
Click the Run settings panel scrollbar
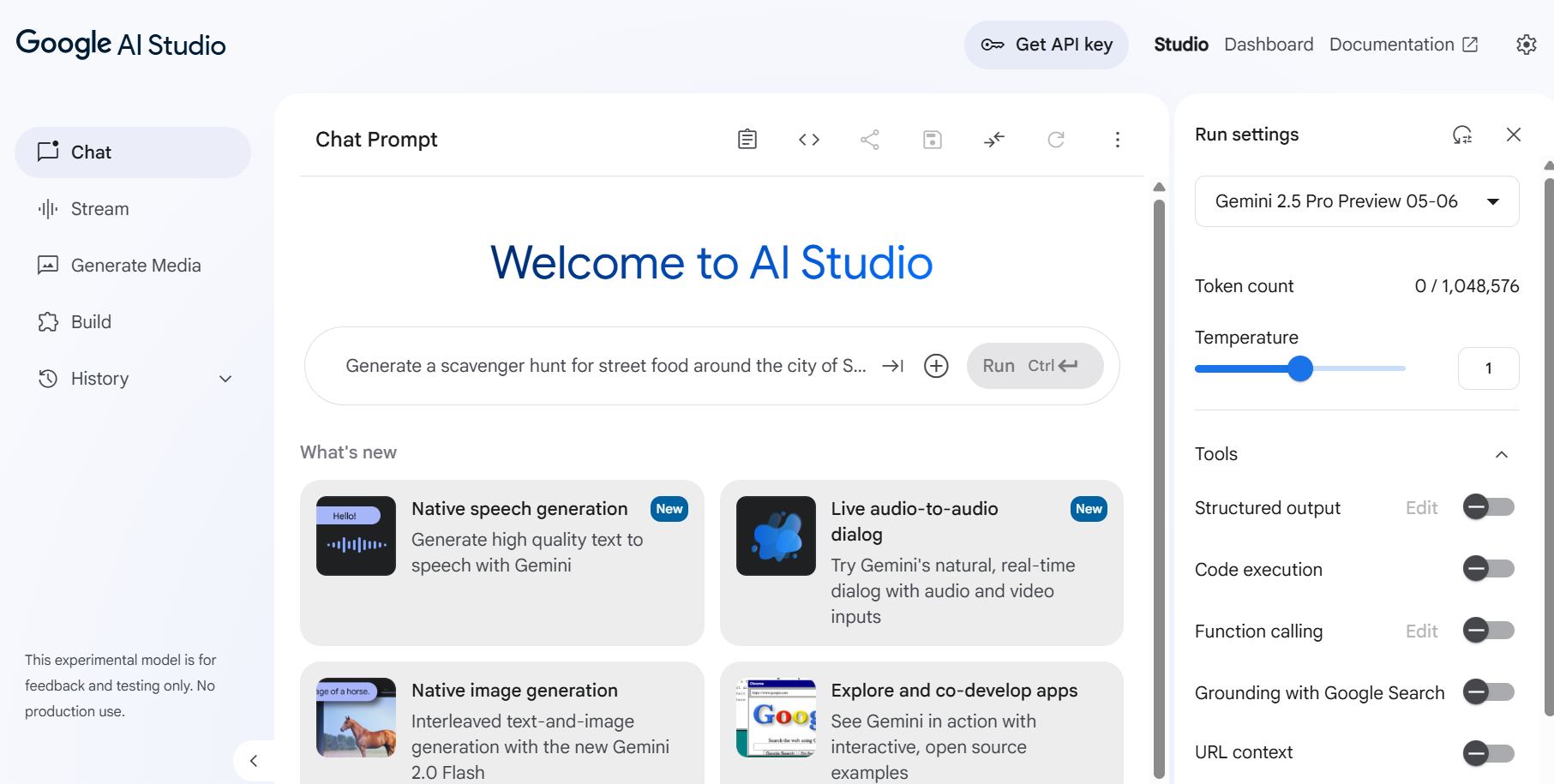(x=1549, y=446)
